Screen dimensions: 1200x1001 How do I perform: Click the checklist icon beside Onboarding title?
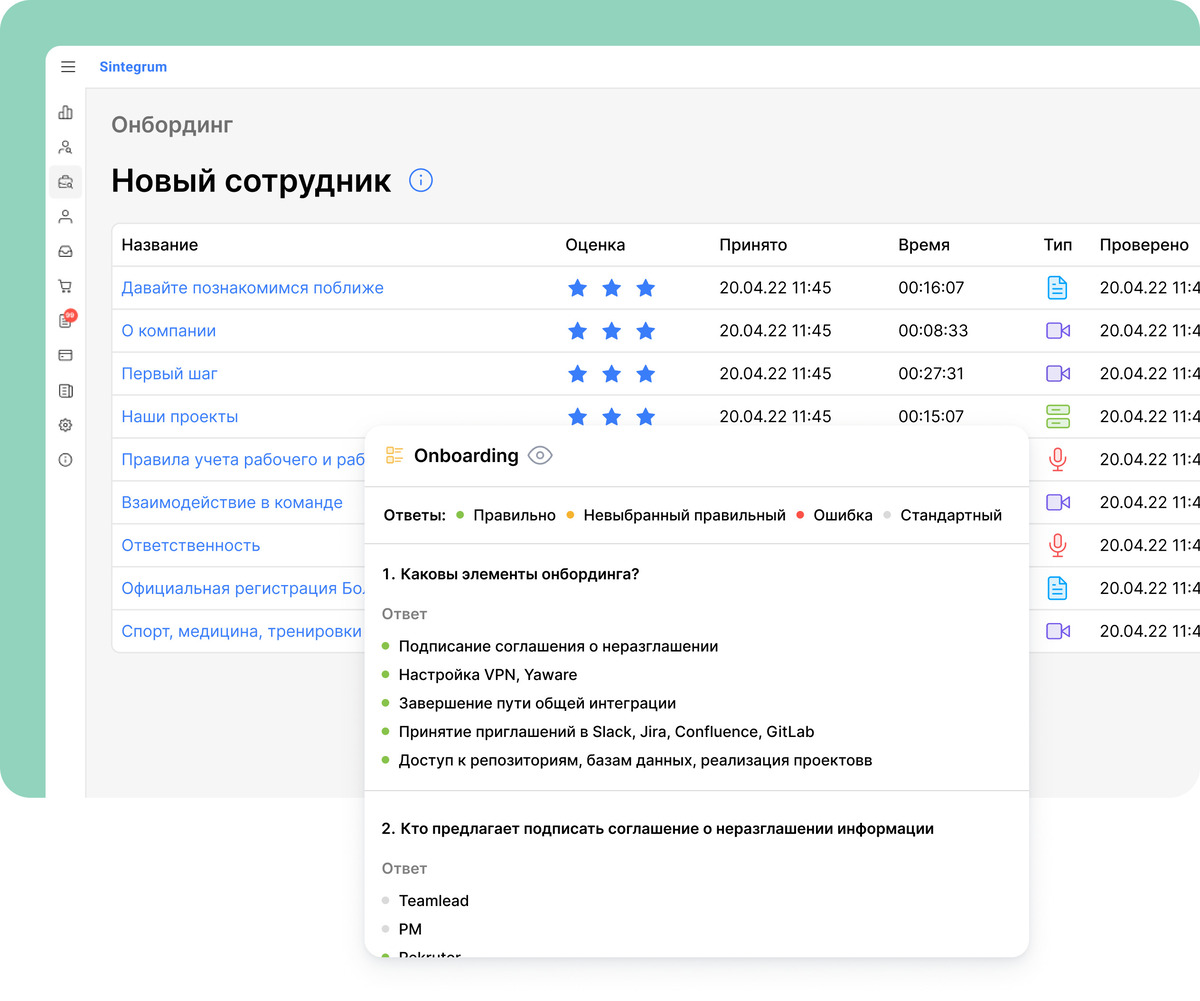point(395,456)
